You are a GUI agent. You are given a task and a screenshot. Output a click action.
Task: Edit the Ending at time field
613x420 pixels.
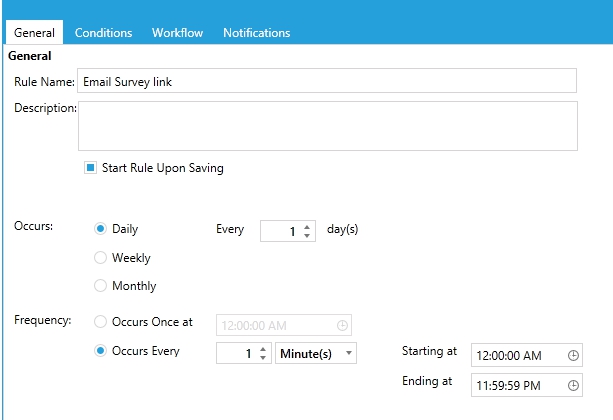pyautogui.click(x=527, y=385)
